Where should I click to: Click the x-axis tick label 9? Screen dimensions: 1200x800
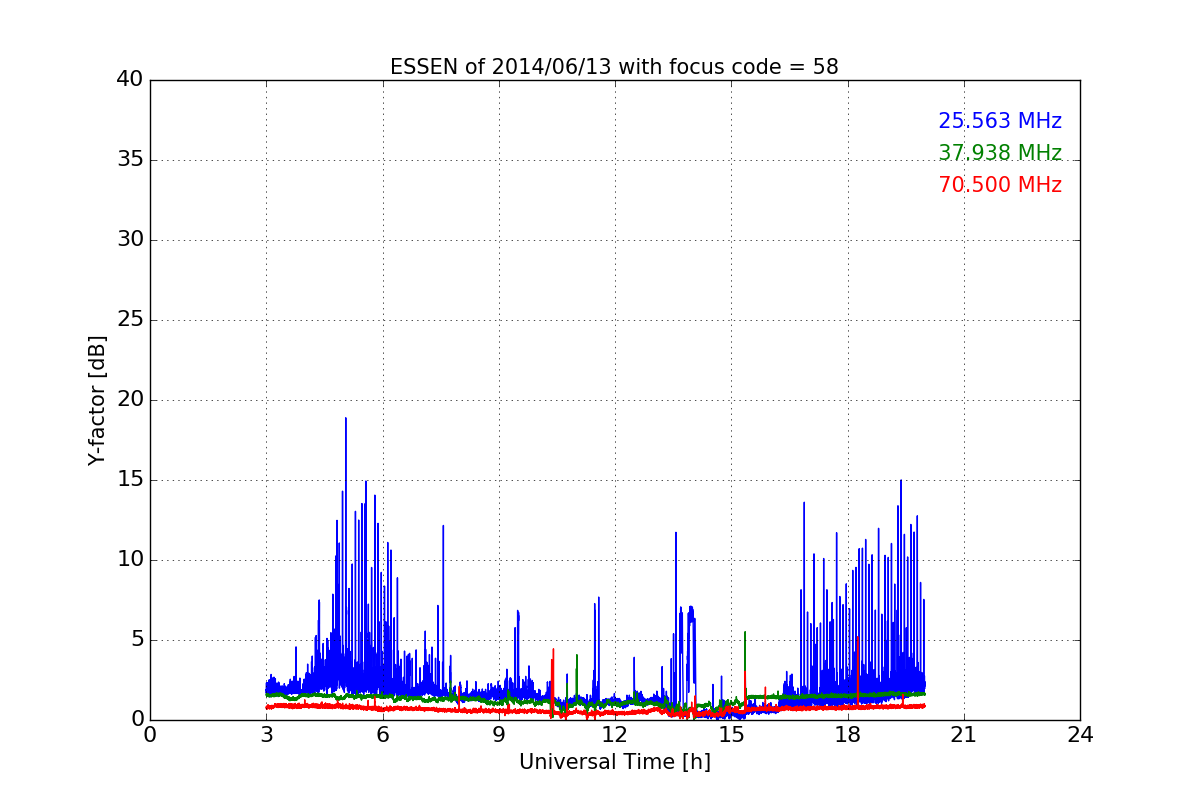pyautogui.click(x=499, y=735)
